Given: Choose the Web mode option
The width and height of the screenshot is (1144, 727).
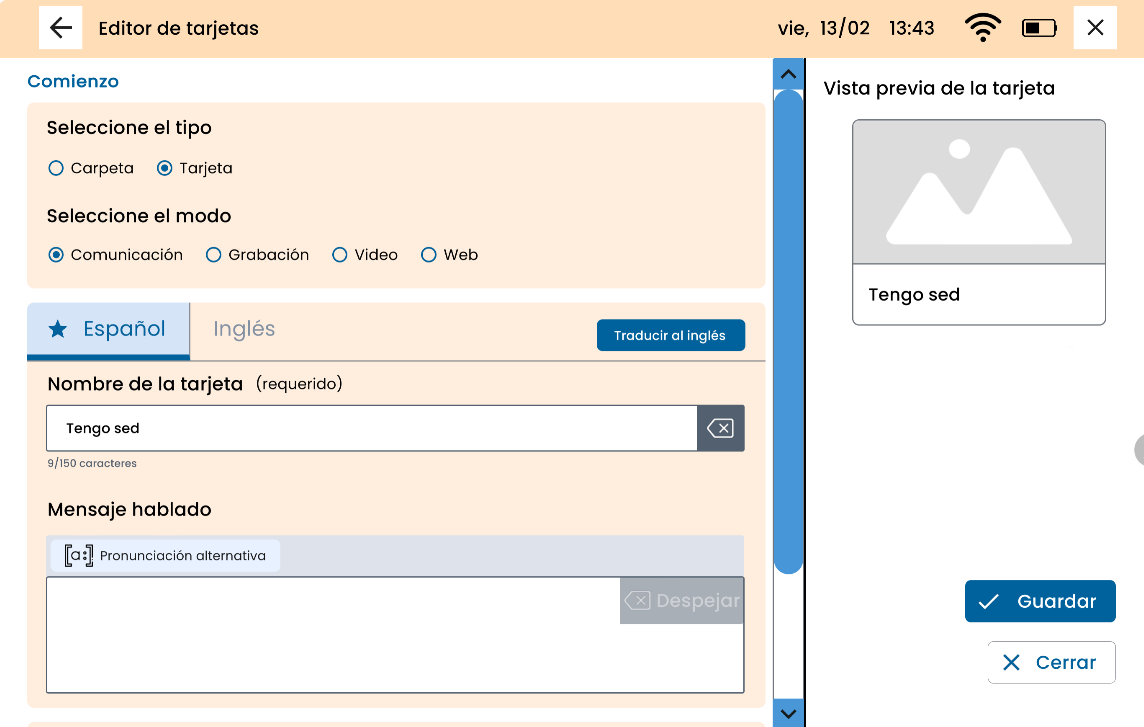Looking at the screenshot, I should 429,255.
